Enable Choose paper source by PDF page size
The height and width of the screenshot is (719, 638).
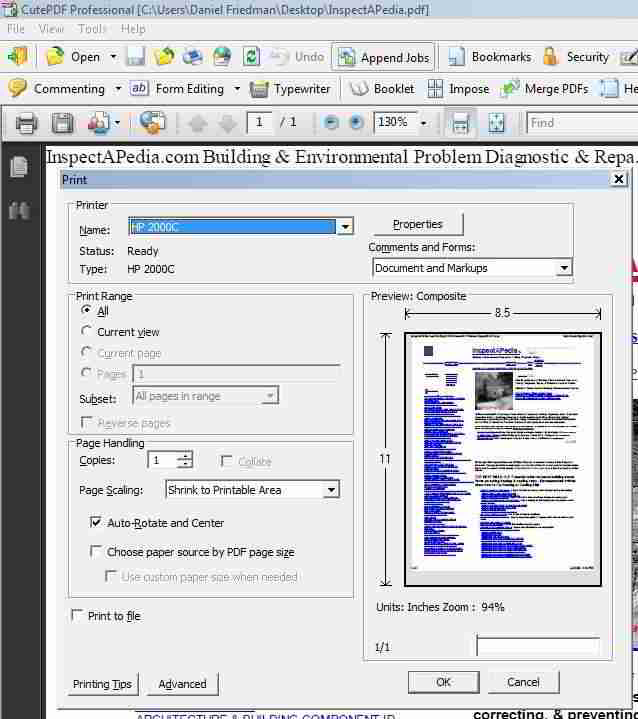click(x=95, y=551)
